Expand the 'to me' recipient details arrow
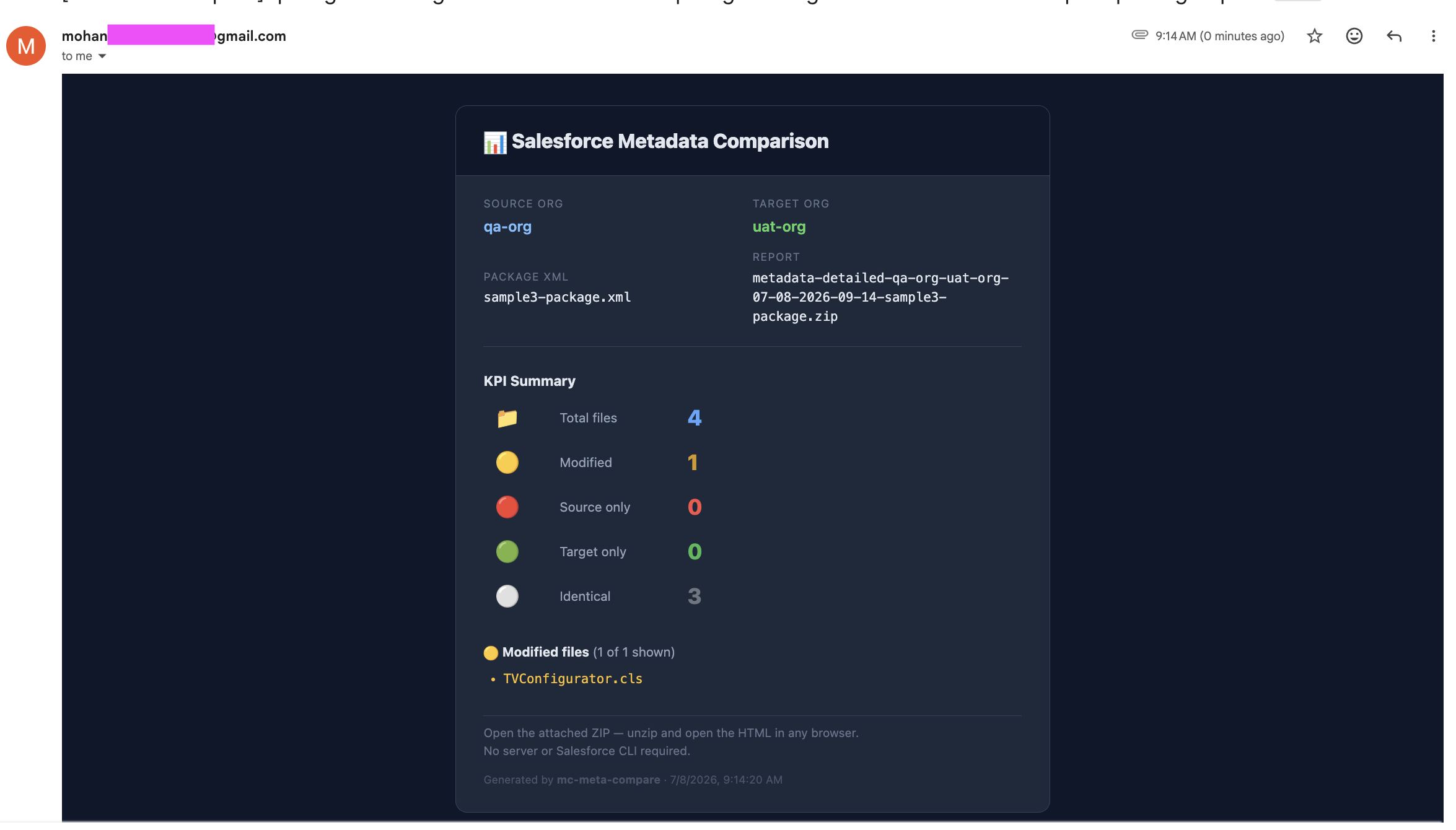 click(x=102, y=56)
